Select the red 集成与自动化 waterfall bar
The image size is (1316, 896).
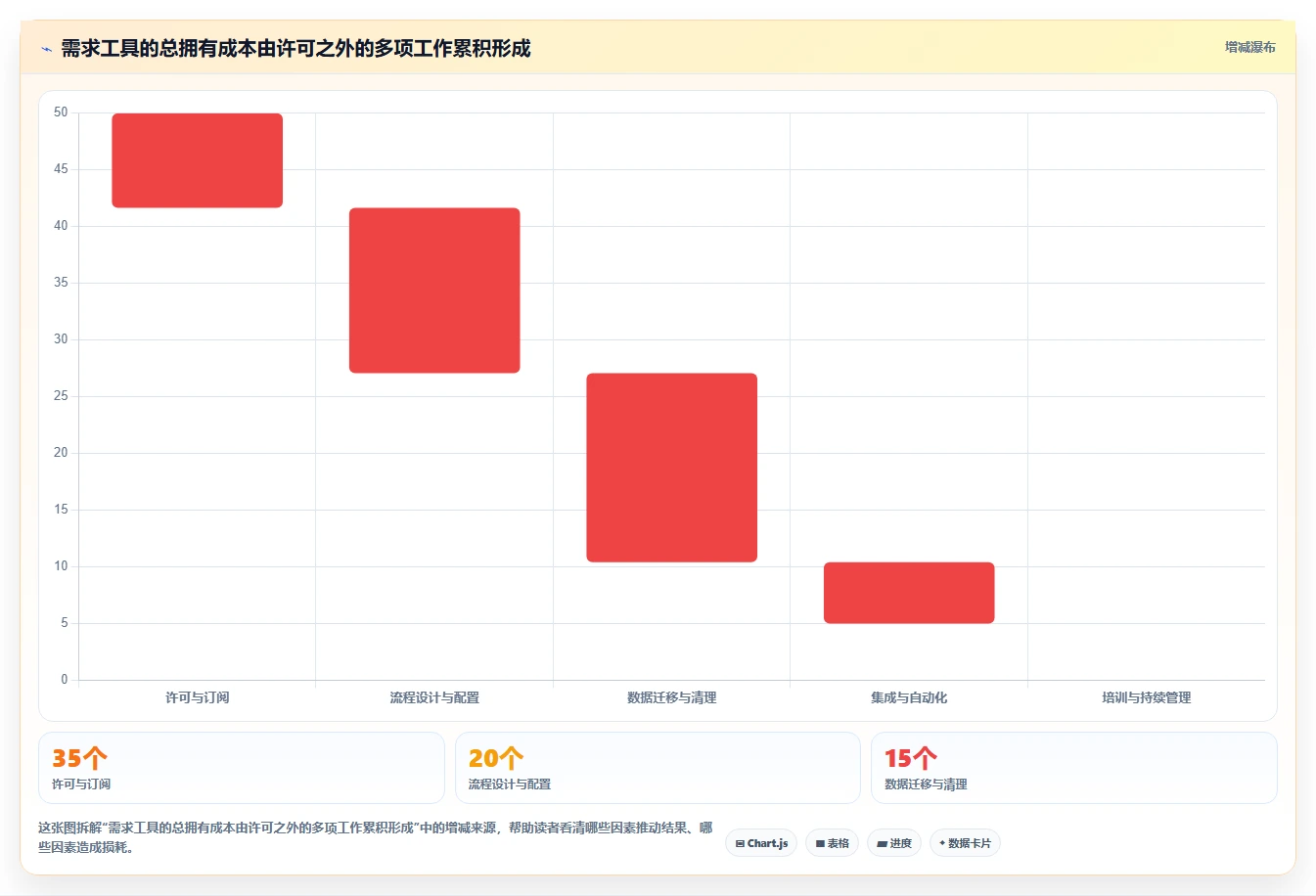(909, 593)
